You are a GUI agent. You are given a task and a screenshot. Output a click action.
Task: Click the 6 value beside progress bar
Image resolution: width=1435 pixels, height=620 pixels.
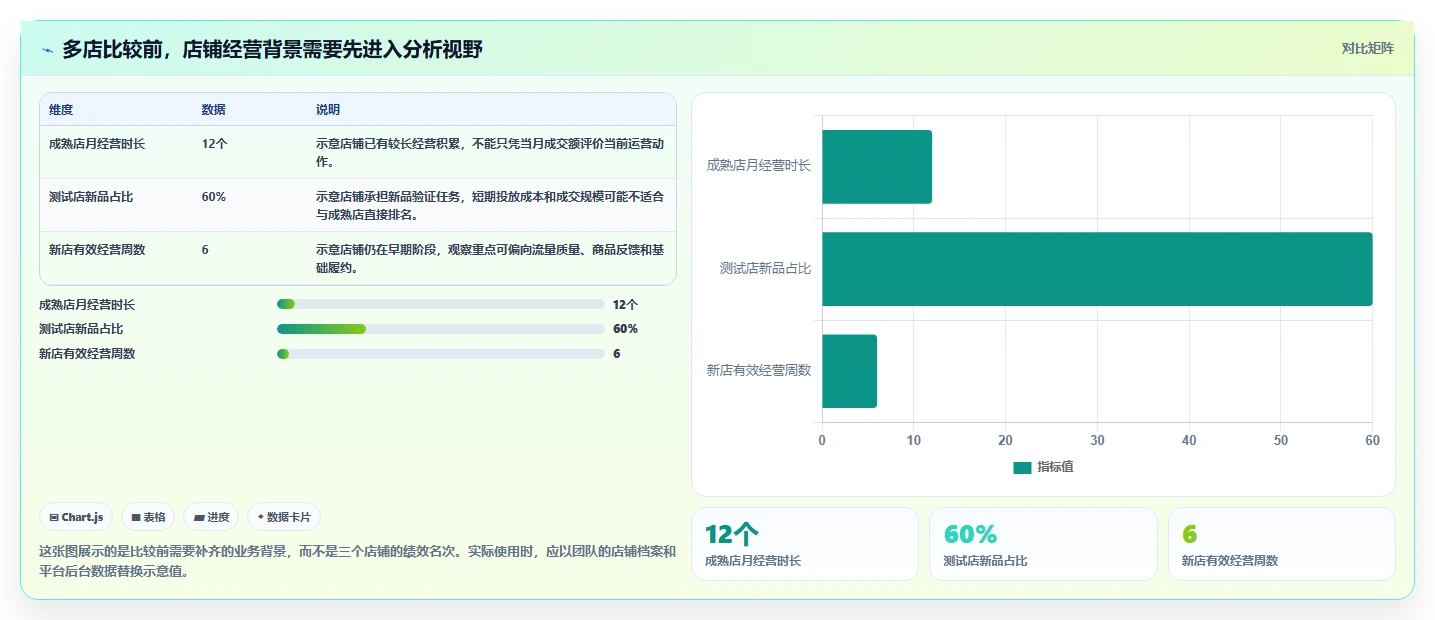pos(617,354)
